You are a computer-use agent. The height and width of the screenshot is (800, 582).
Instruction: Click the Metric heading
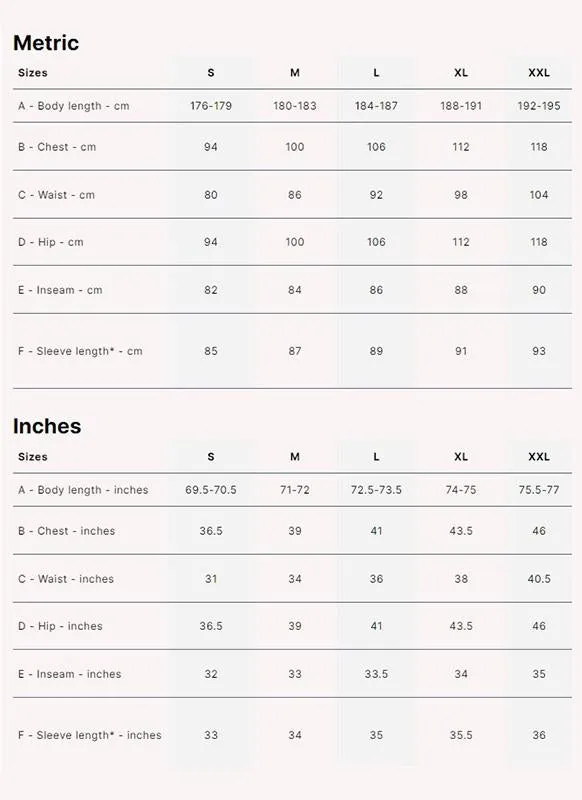46,43
